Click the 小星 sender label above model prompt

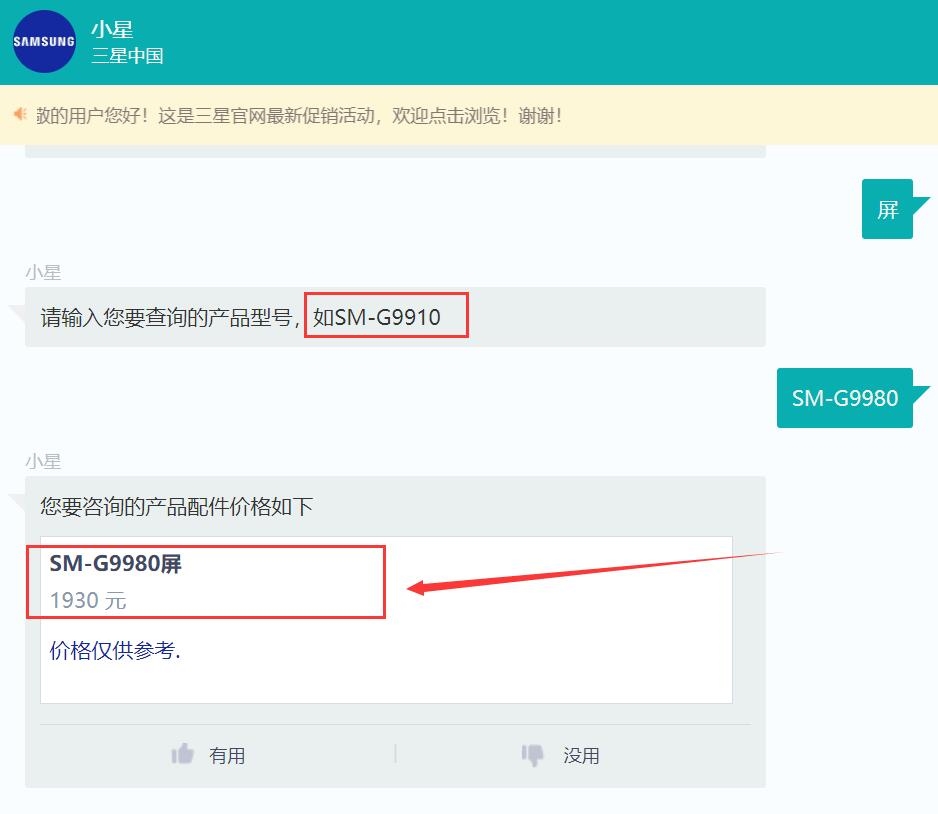(x=43, y=272)
